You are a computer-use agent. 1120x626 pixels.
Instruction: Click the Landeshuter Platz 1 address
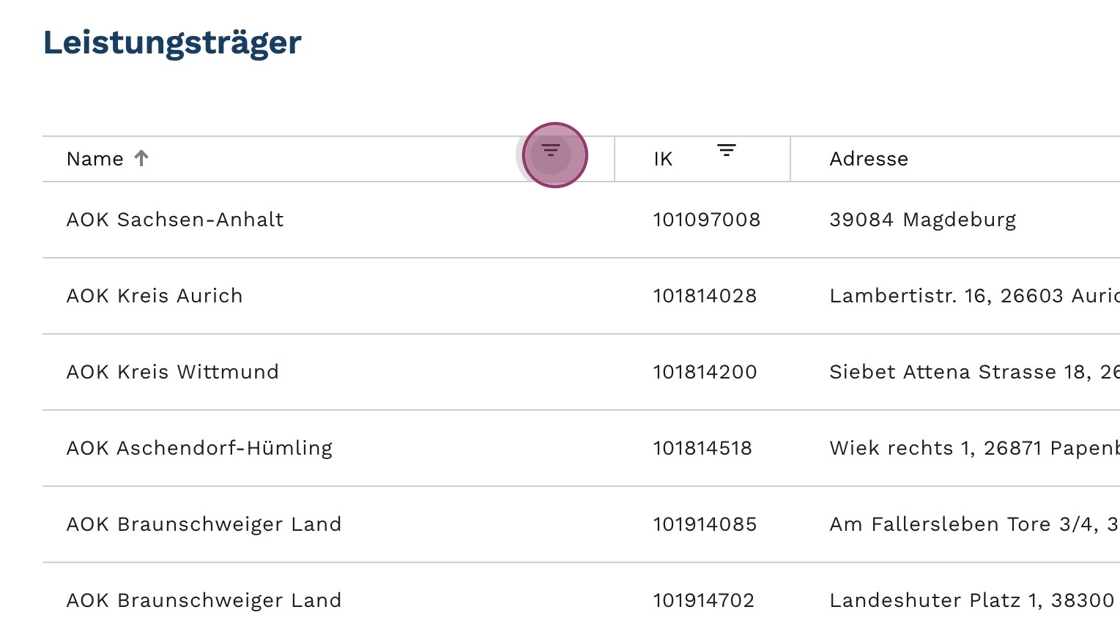pyautogui.click(x=971, y=600)
